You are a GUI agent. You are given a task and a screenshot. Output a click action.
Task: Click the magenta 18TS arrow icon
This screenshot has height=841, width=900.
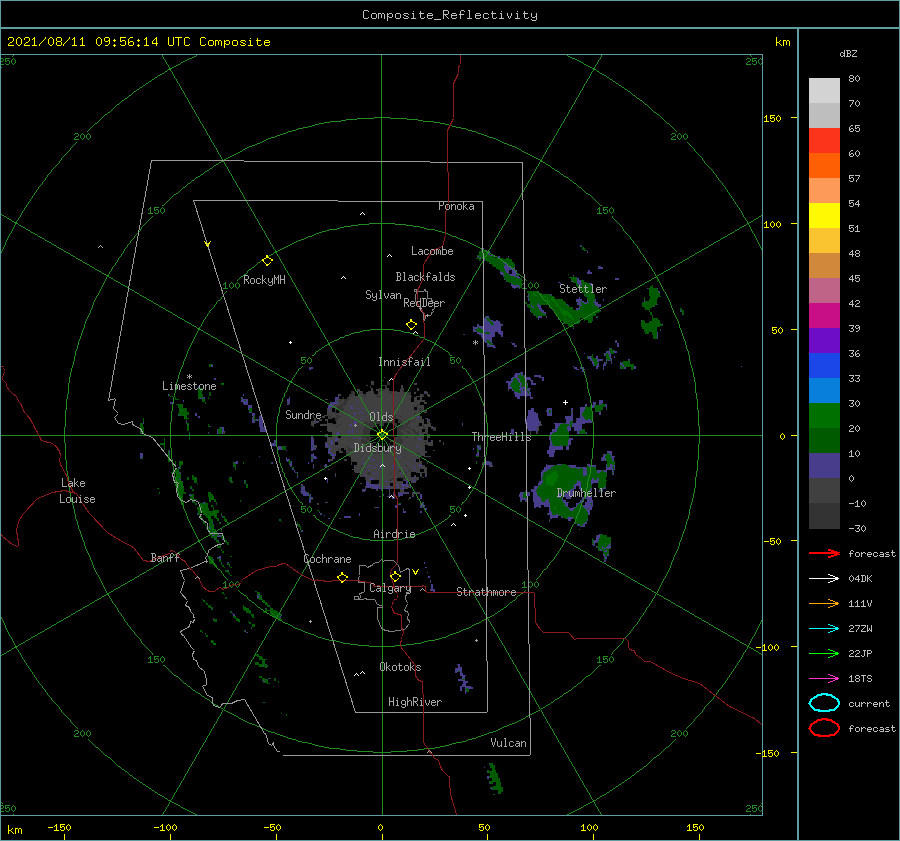coord(824,679)
